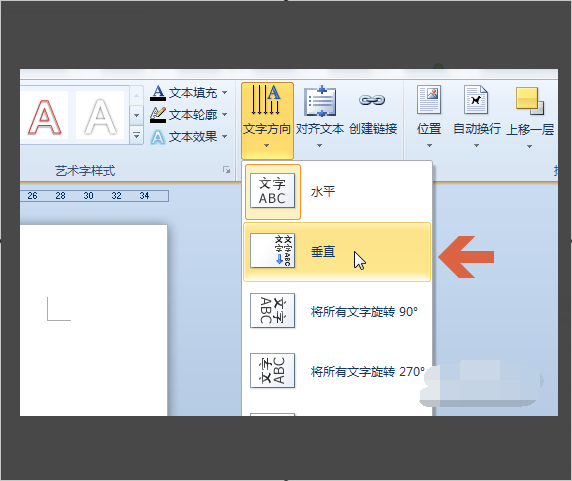Click the 创建链接 create link icon
This screenshot has width=572, height=481.
point(372,100)
